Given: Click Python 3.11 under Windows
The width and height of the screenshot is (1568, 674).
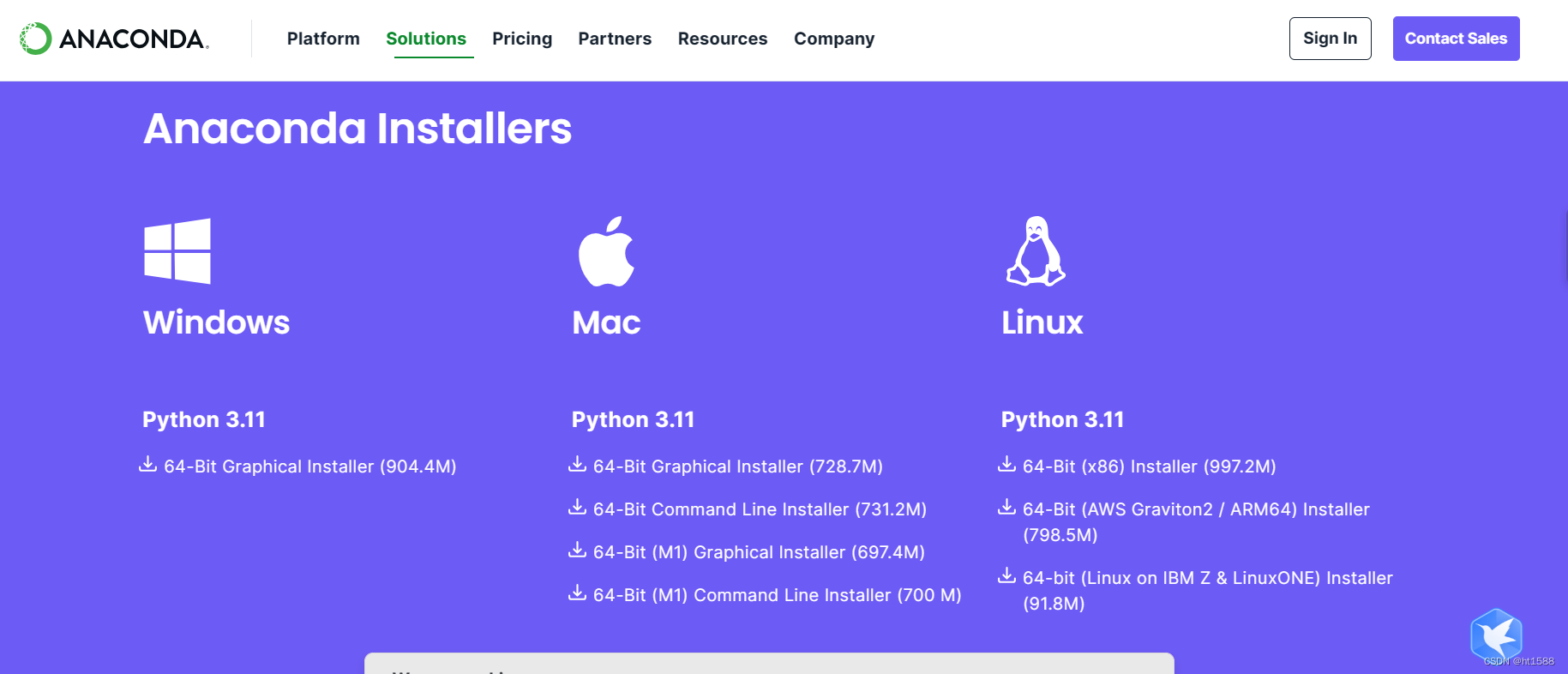Looking at the screenshot, I should [x=204, y=419].
